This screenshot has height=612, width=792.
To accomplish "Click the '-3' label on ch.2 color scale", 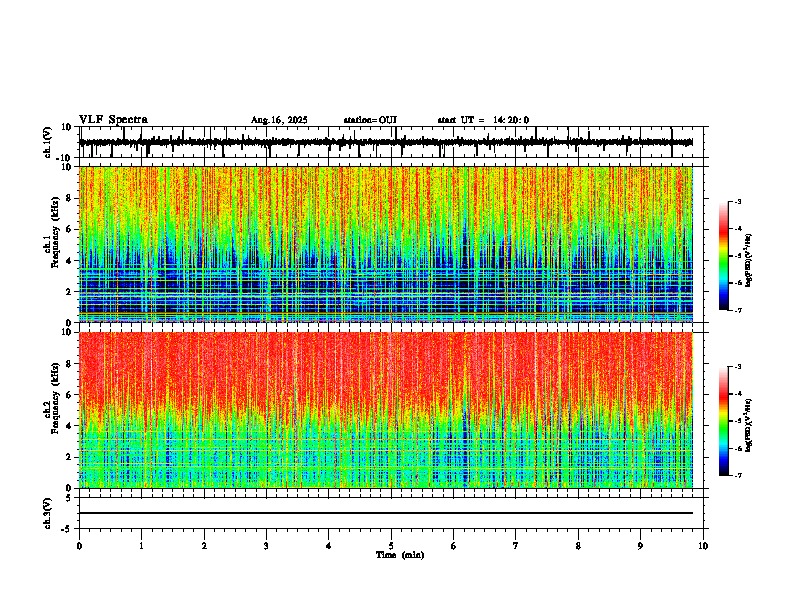I will point(738,367).
